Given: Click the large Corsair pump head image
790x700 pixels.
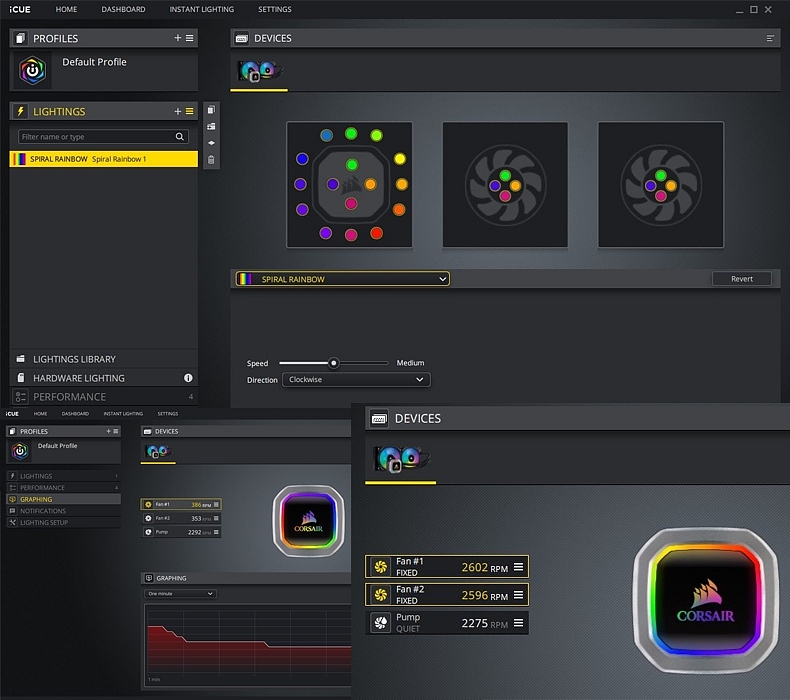Looking at the screenshot, I should point(705,600).
